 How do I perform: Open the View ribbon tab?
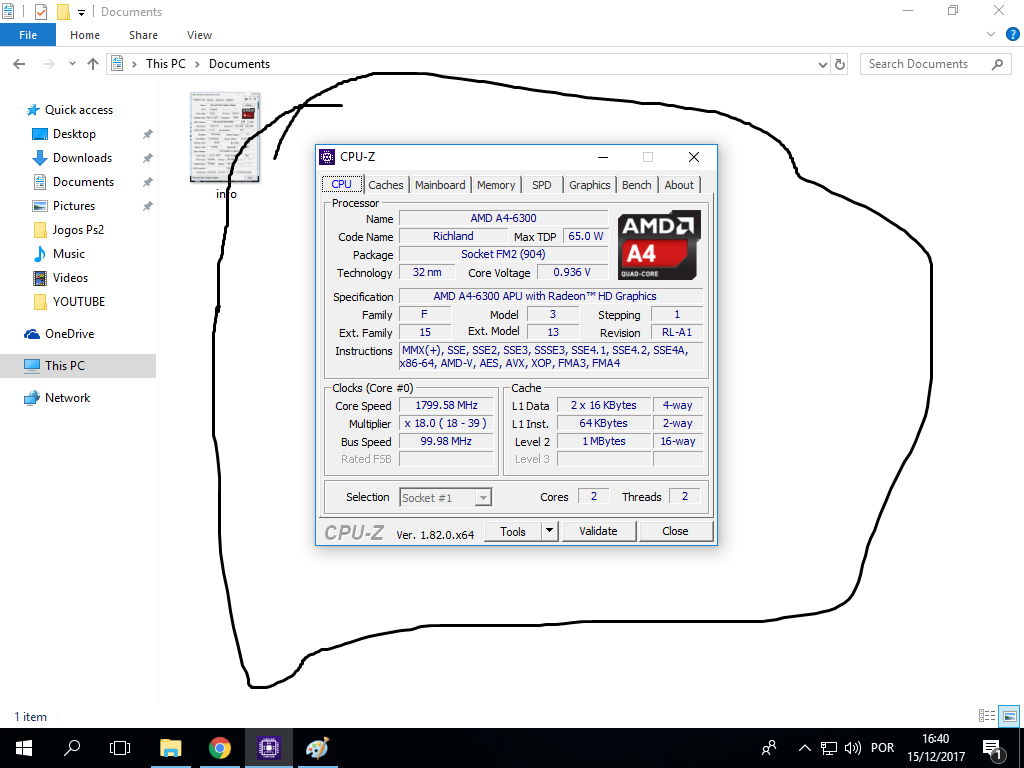[x=199, y=35]
